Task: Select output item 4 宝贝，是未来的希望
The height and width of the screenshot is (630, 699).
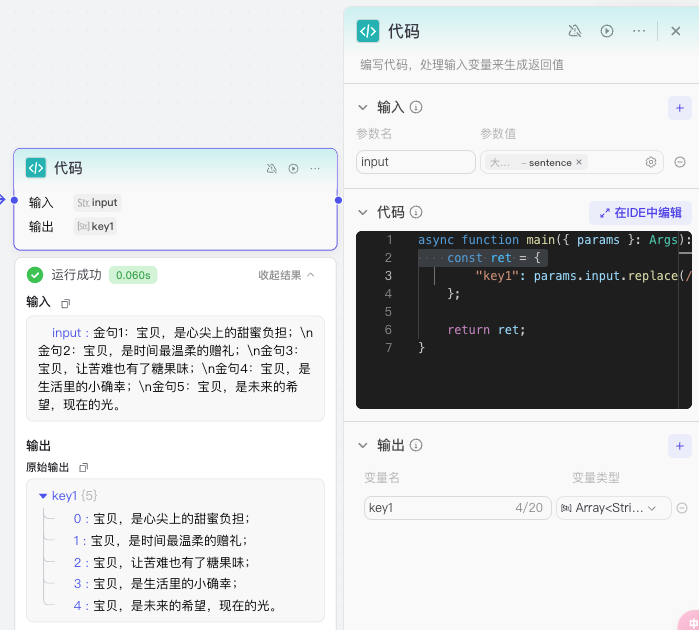Action: (176, 605)
